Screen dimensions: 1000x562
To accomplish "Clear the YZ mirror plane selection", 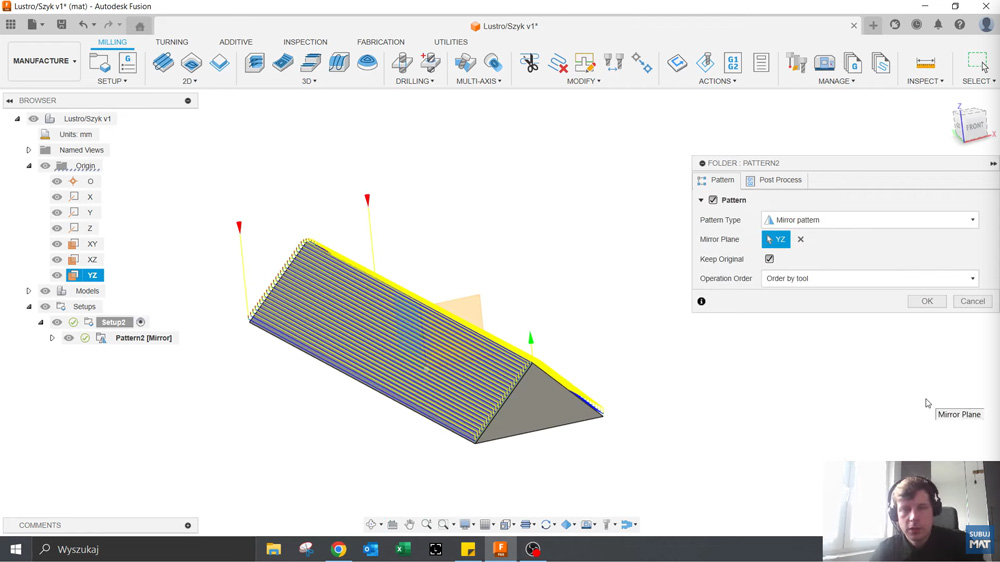I will pos(801,240).
